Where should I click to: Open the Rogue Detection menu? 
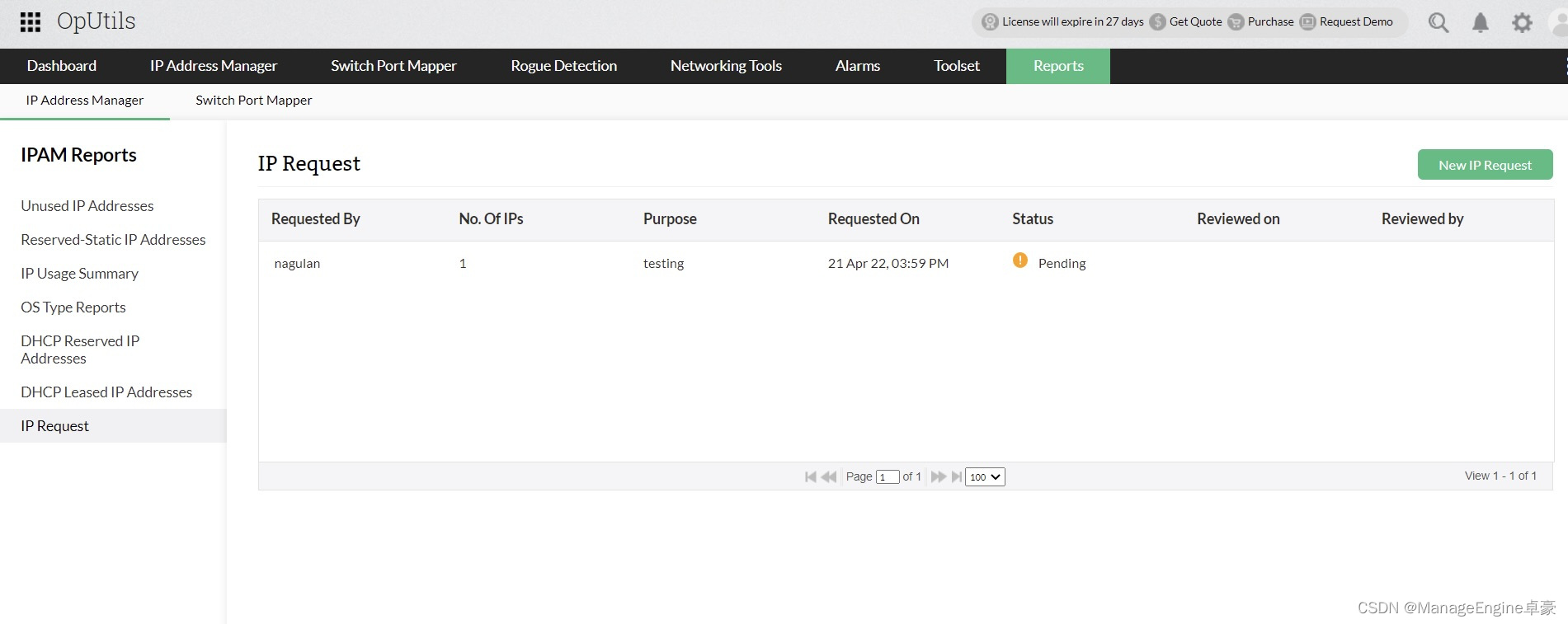click(x=563, y=66)
